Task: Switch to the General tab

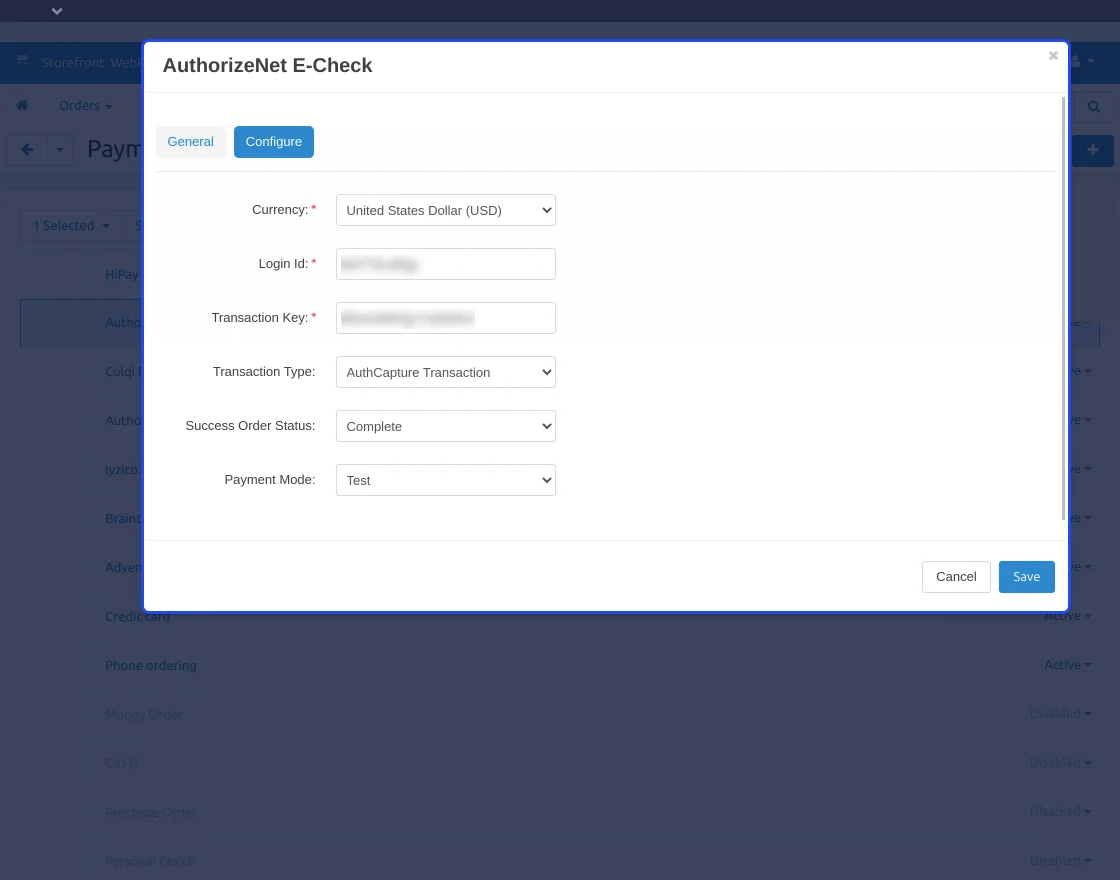Action: pyautogui.click(x=190, y=141)
